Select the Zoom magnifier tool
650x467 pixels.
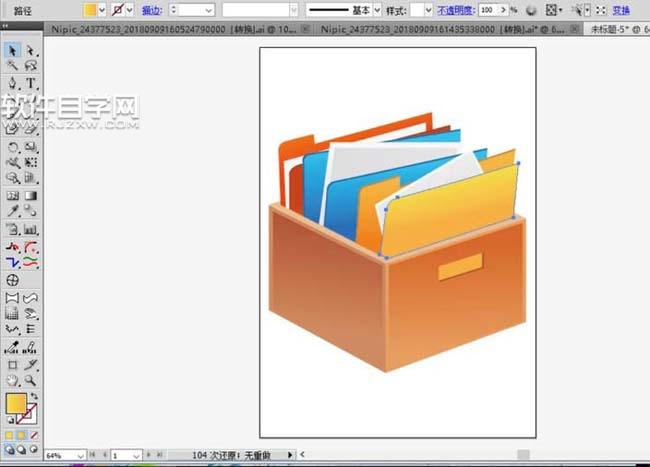pyautogui.click(x=31, y=380)
